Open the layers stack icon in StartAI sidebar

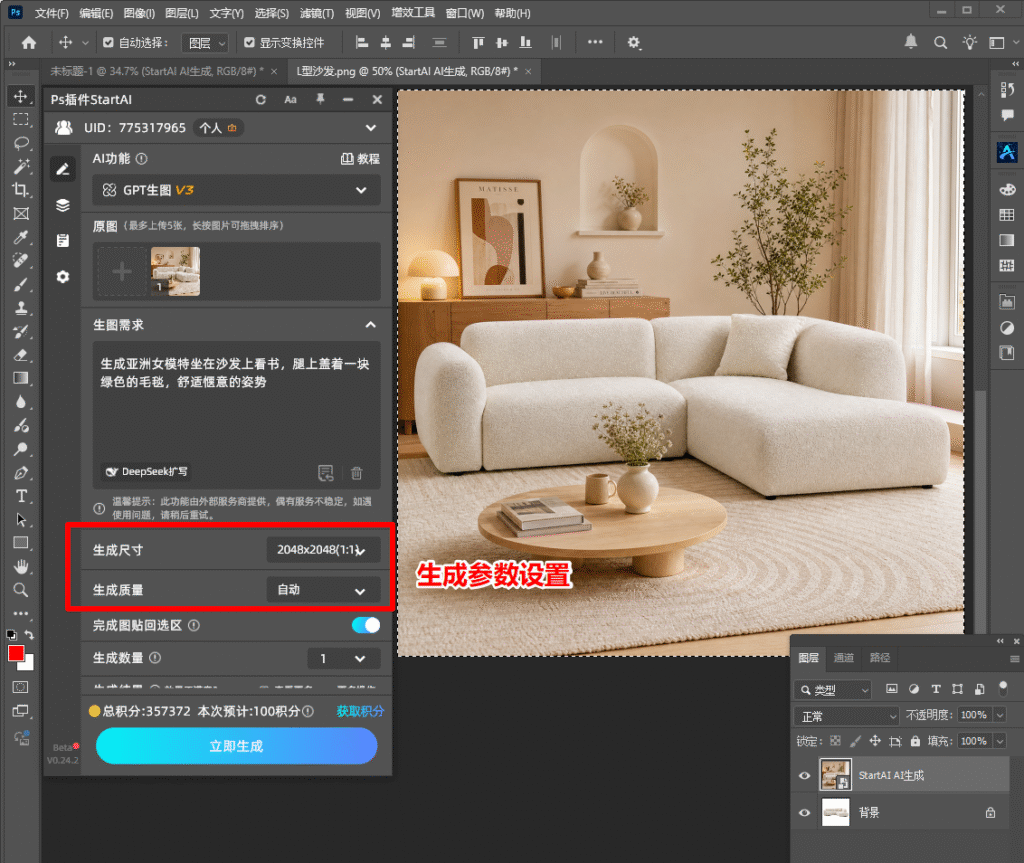[x=63, y=205]
